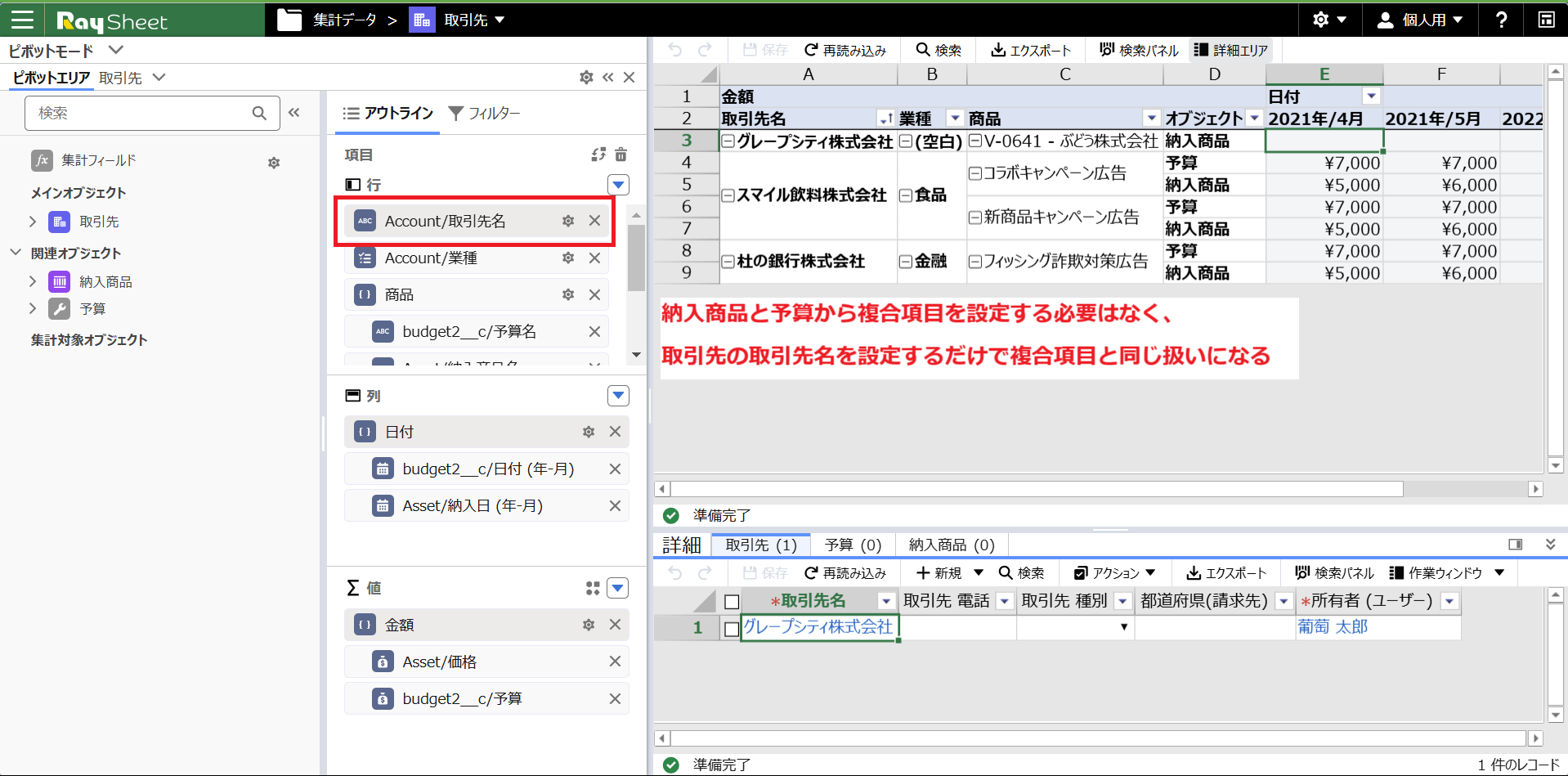Open 葡萄 太郎 owner link
Screen dimensions: 1568x776
tap(1333, 627)
